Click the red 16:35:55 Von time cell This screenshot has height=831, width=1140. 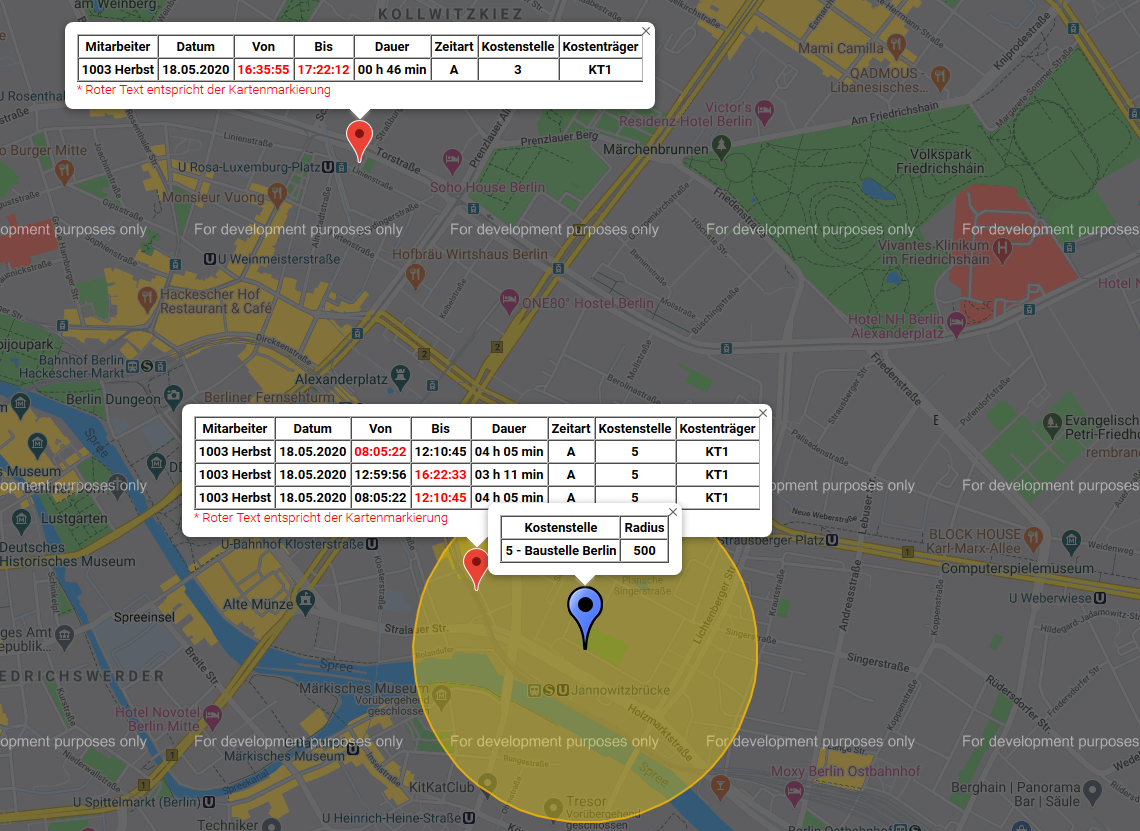pyautogui.click(x=264, y=70)
